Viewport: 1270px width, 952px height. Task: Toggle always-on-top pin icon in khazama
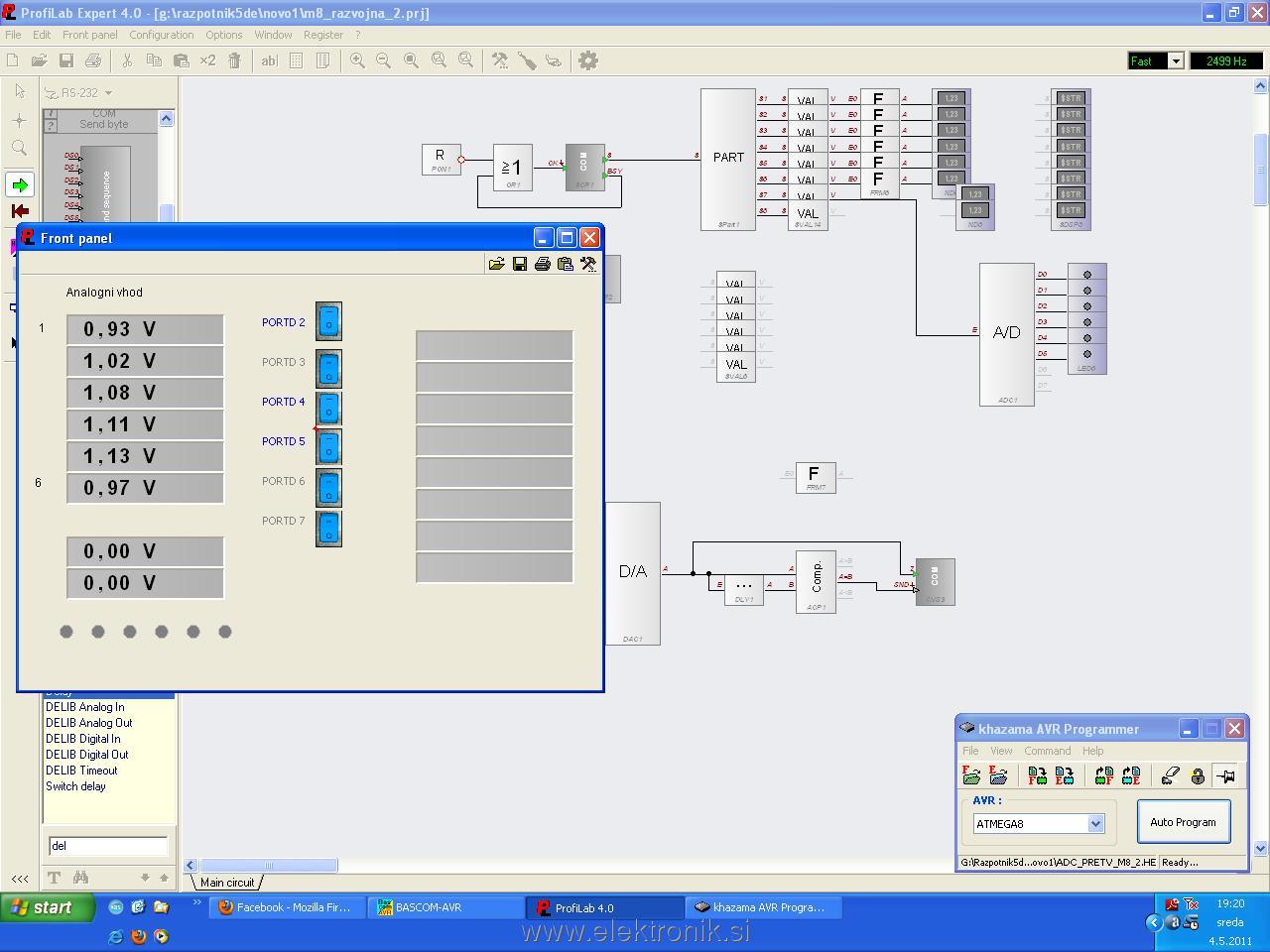click(x=1225, y=775)
